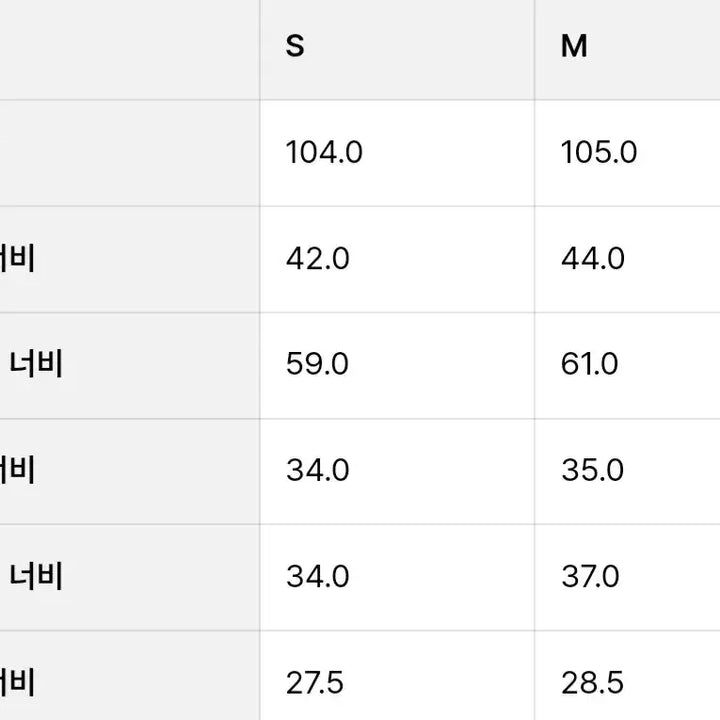720x720 pixels.
Task: Select the row label left of 27.5
Action: point(18,683)
